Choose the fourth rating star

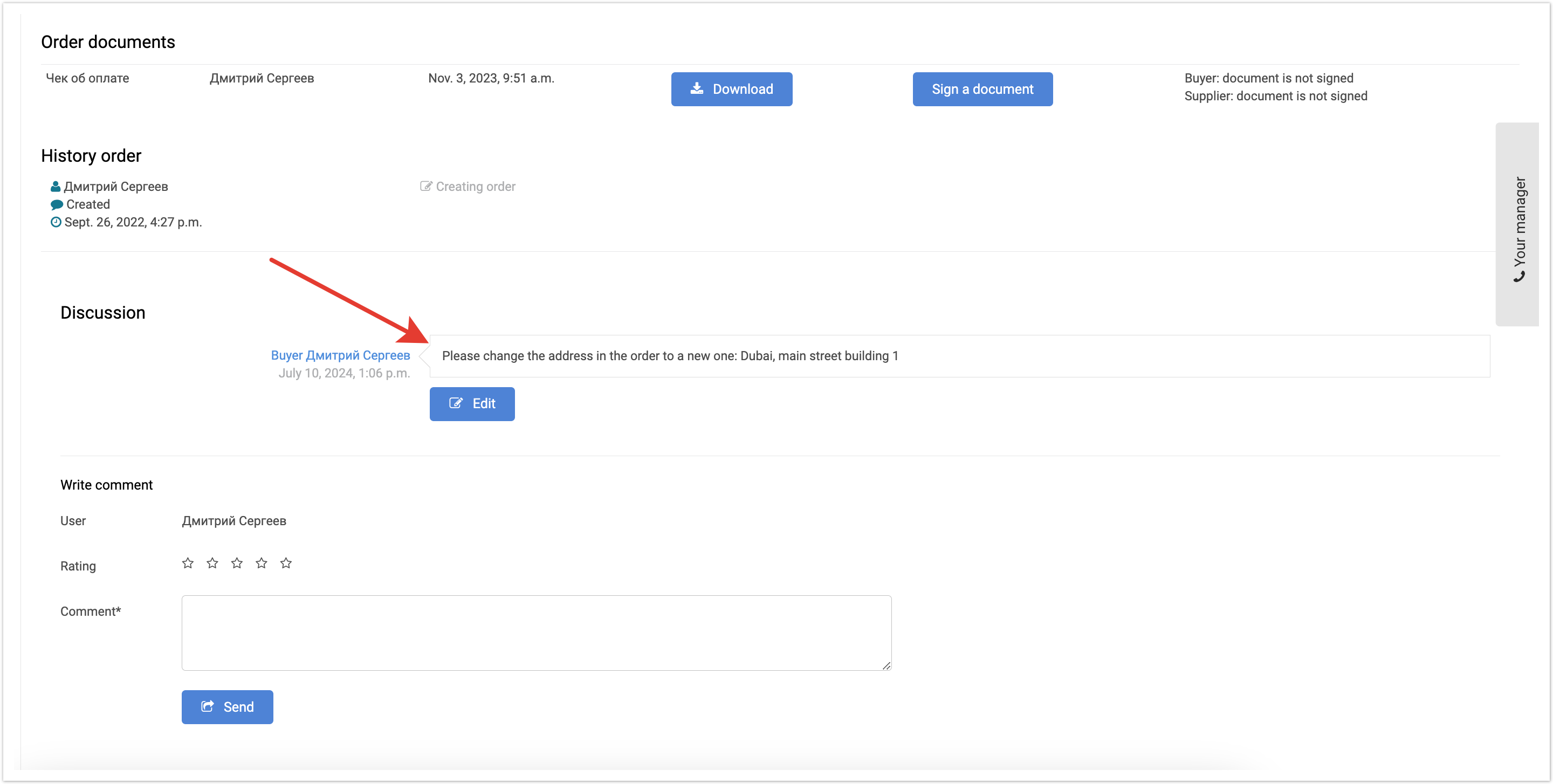point(261,563)
